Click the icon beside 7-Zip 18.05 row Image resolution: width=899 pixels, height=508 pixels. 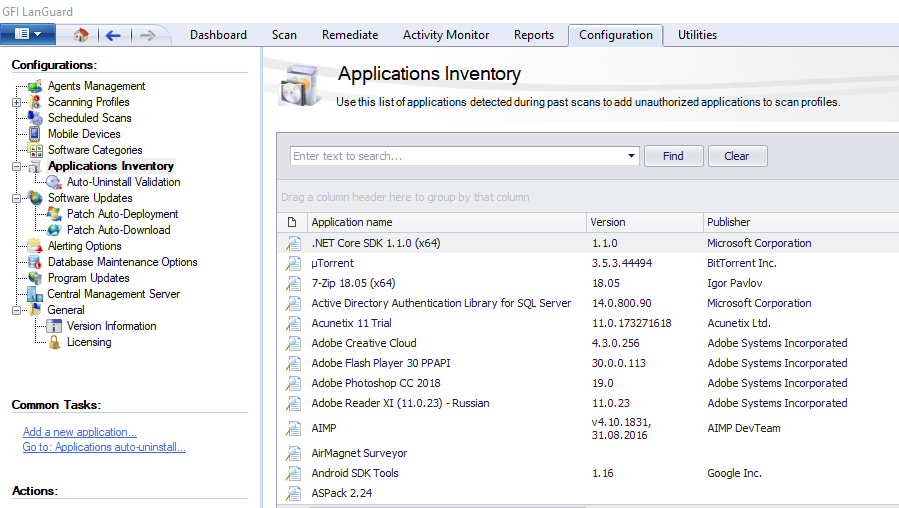(294, 284)
